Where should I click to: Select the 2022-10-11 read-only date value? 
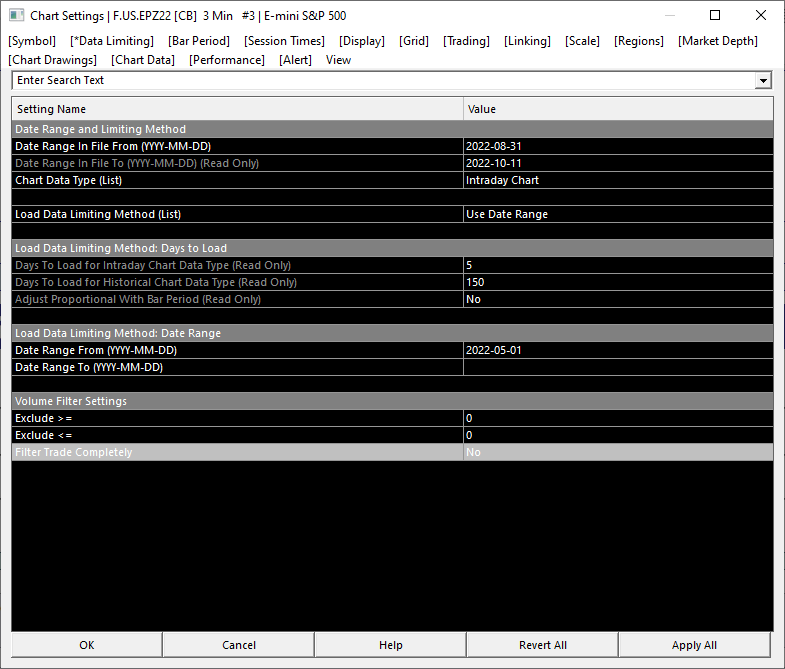pos(618,163)
